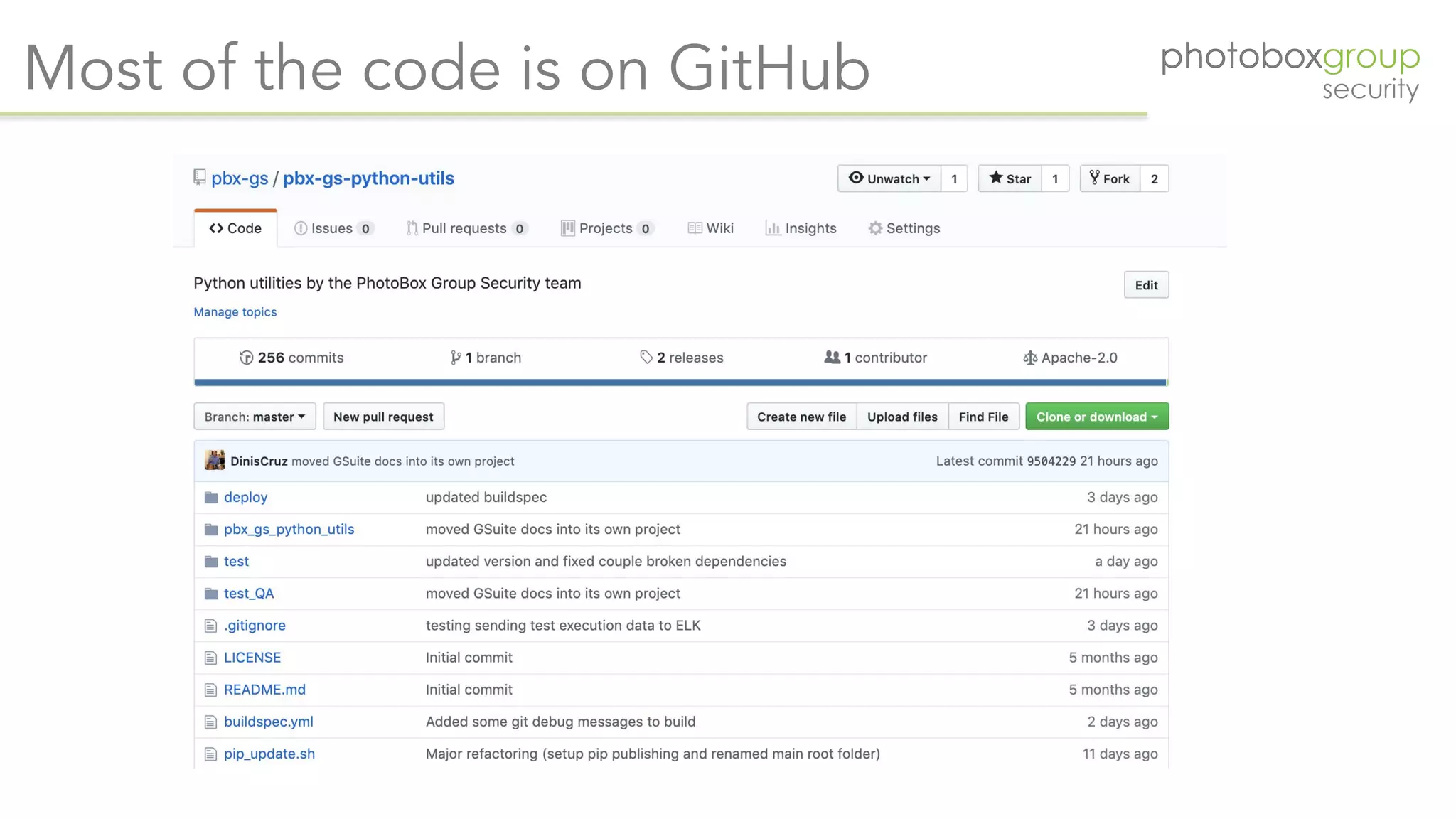Open the test folder
Viewport: 1456px width, 819px height.
[236, 561]
